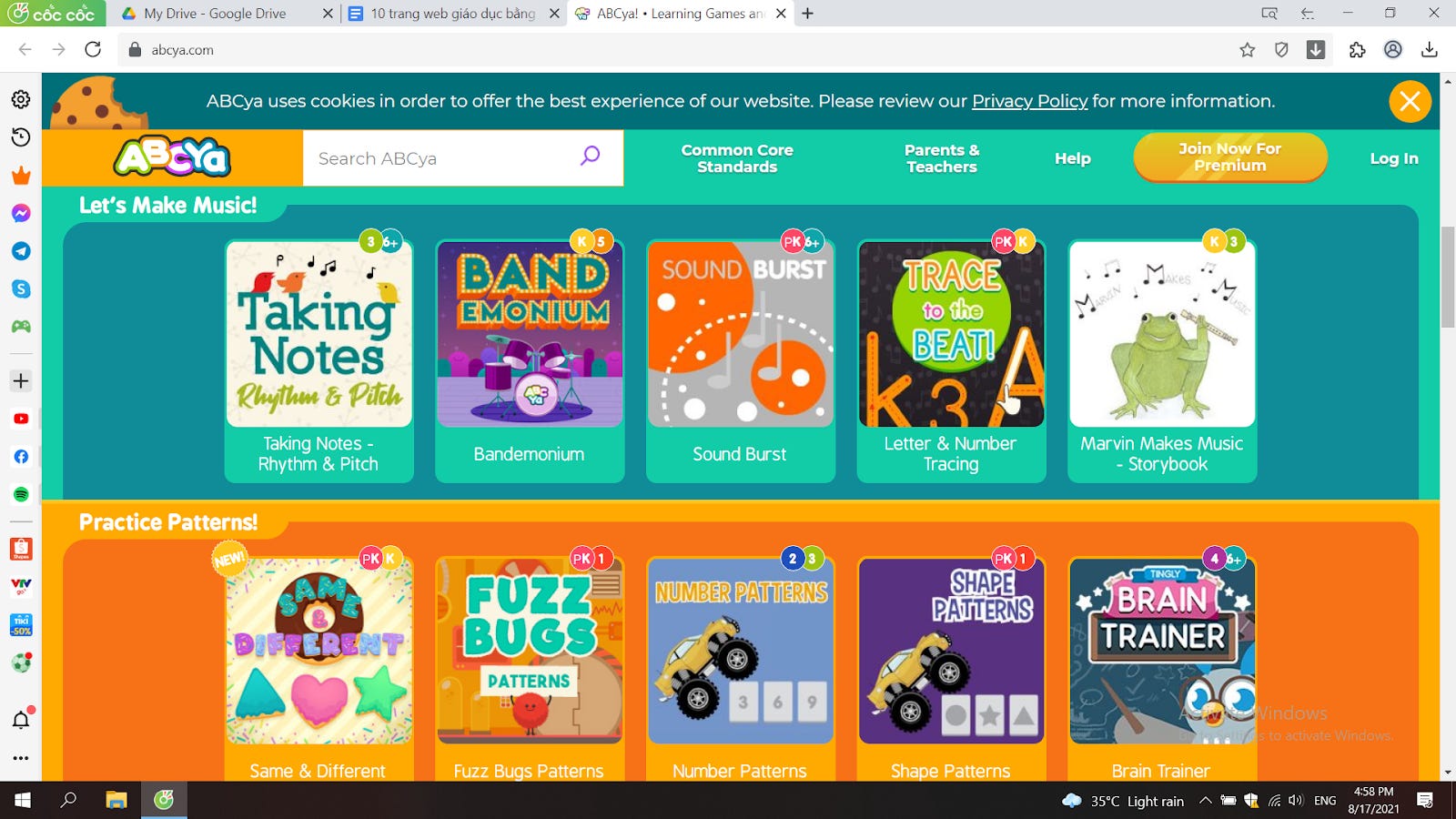The width and height of the screenshot is (1456, 819).
Task: Open the Help menu
Action: 1072,158
